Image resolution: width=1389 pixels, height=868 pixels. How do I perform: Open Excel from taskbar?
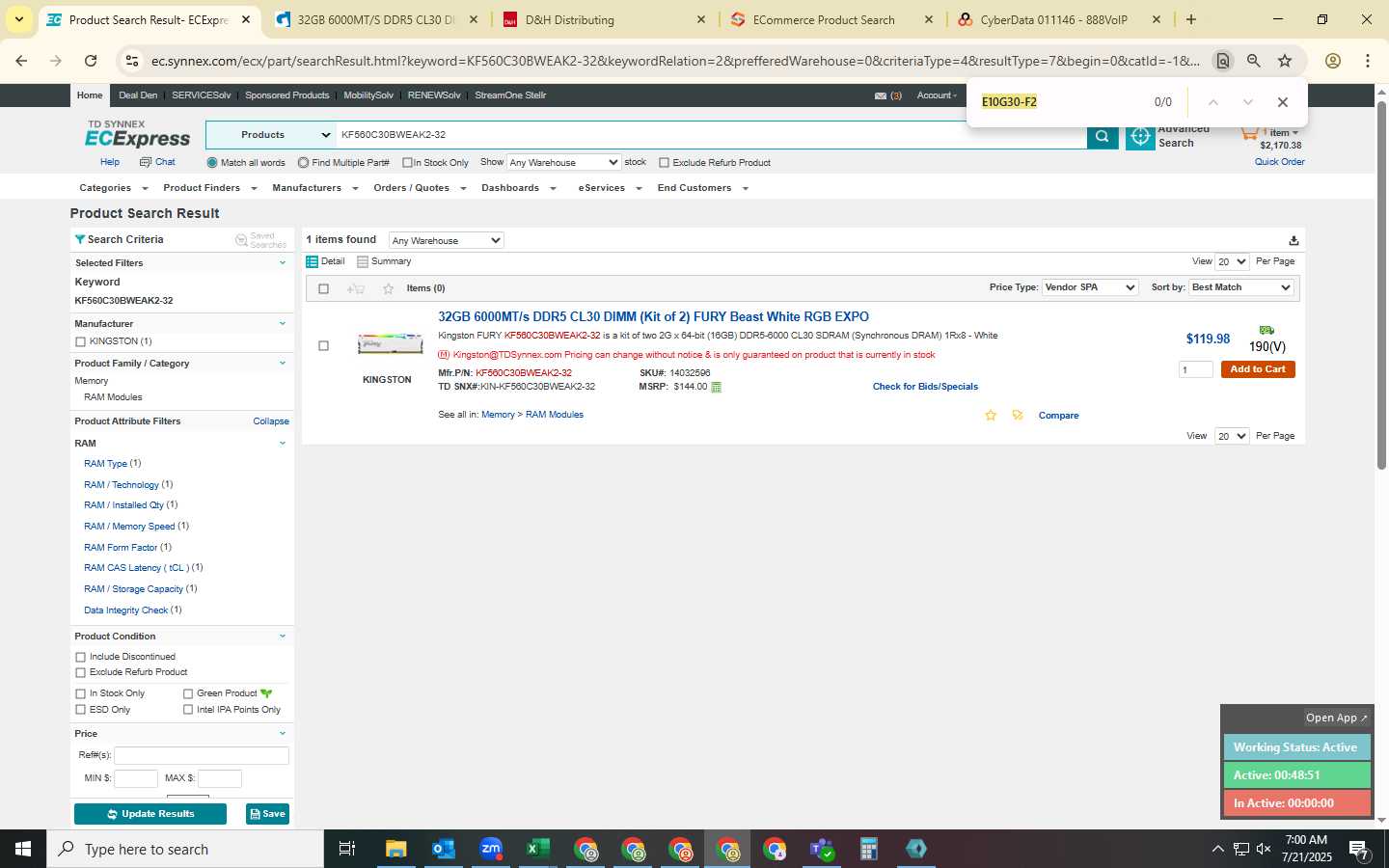[538, 849]
